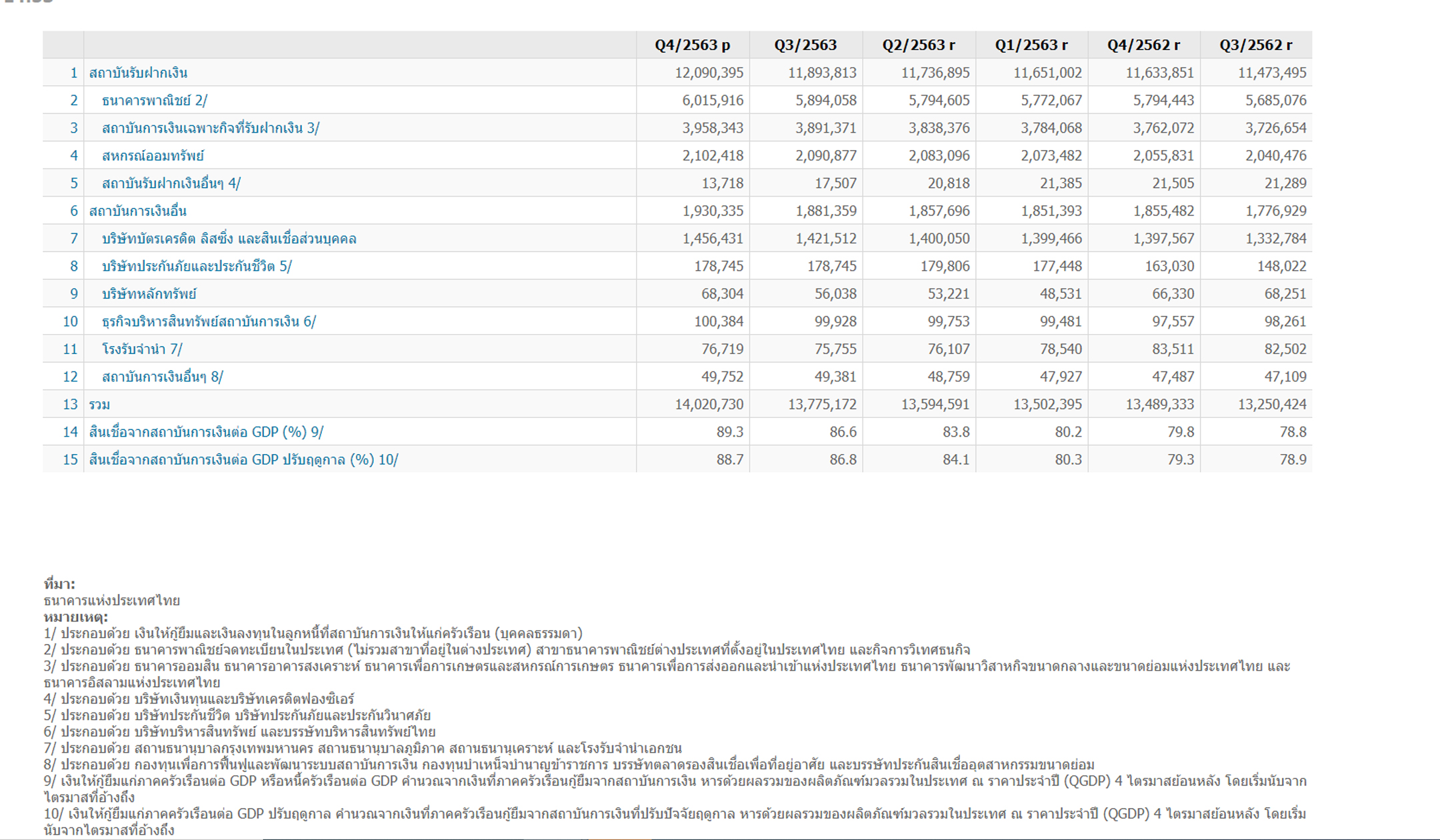This screenshot has height=840, width=1440.
Task: Select the รวม total row label
Action: coord(99,405)
